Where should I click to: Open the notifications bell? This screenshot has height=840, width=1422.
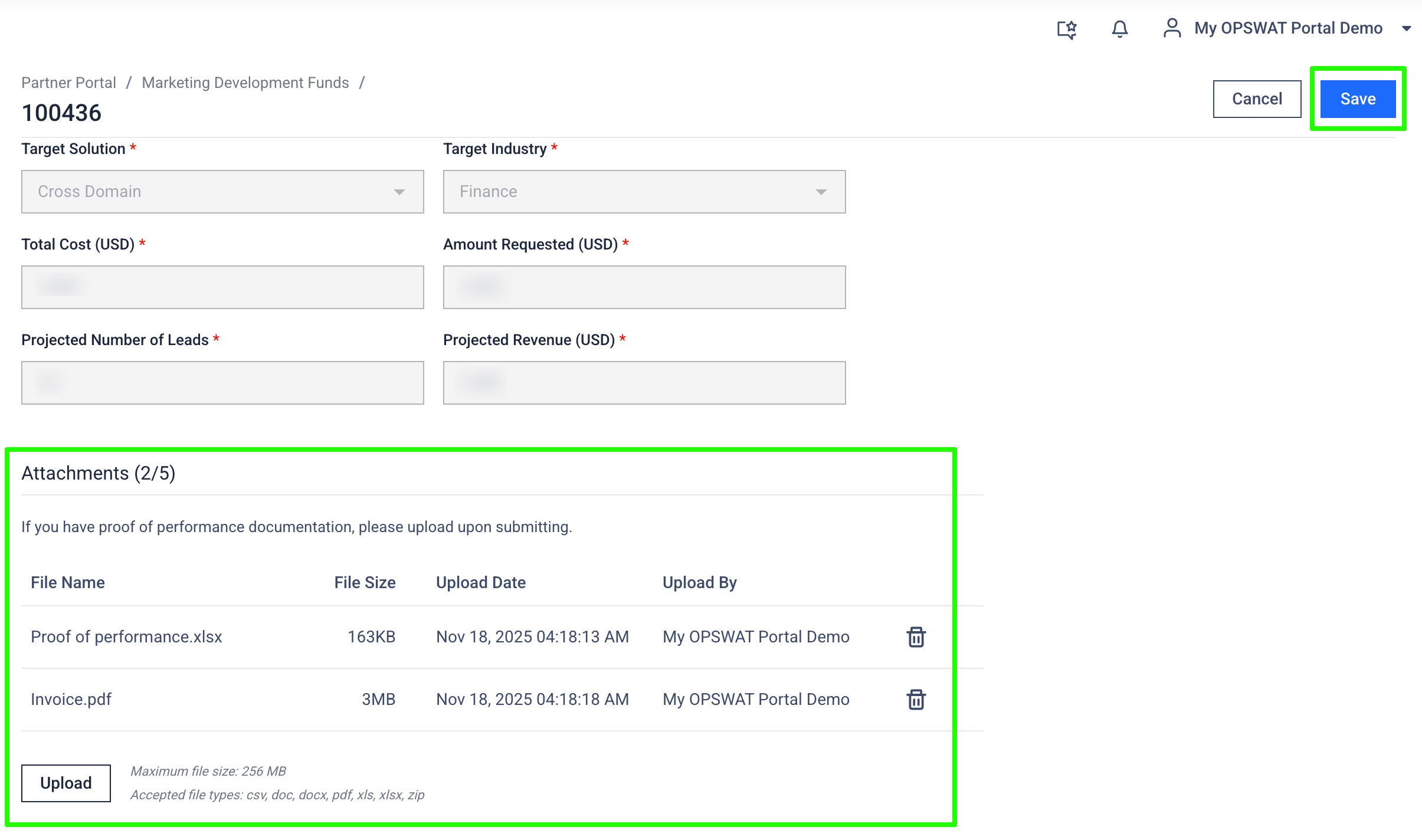tap(1119, 29)
